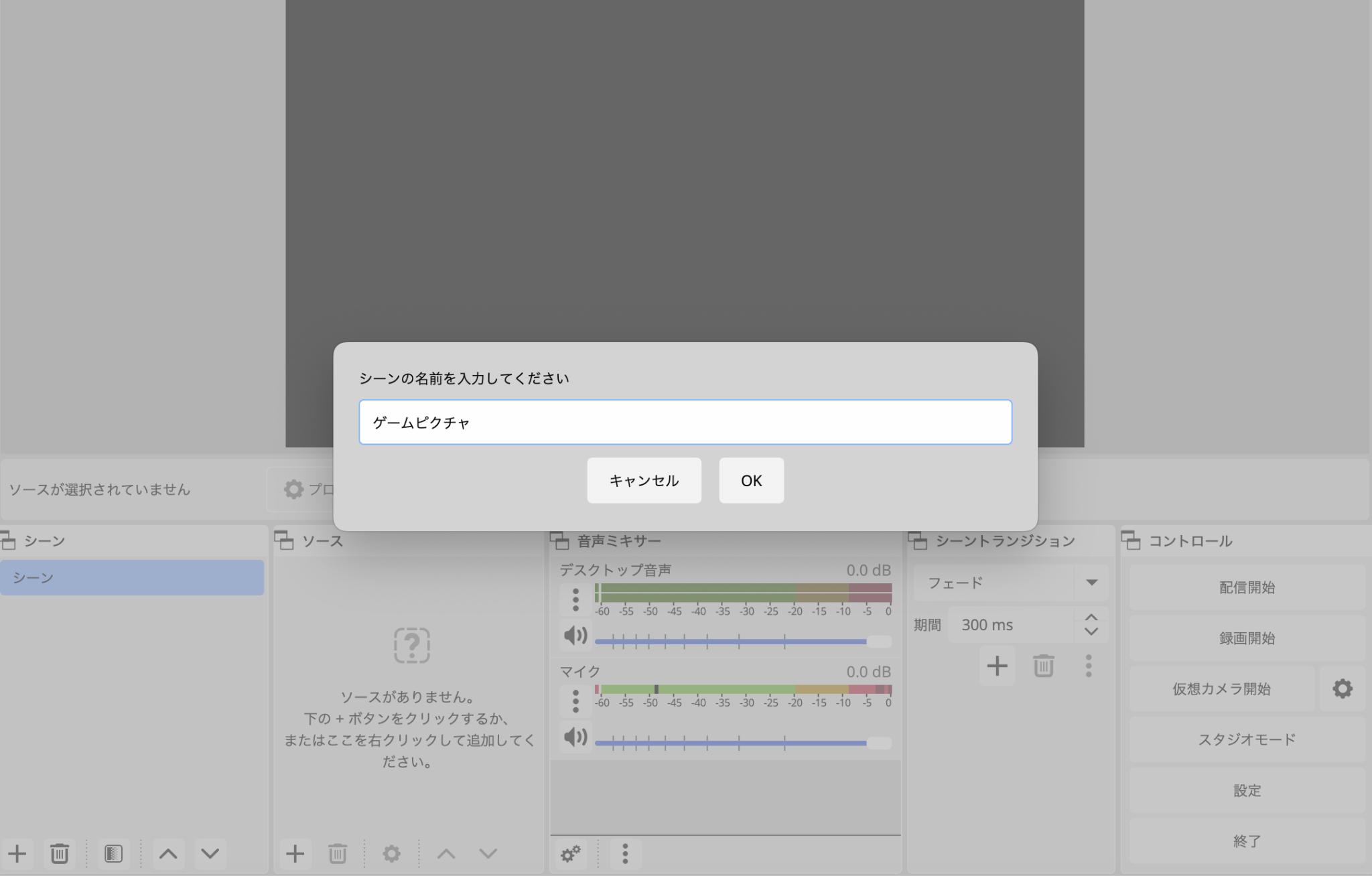Click the 300 ms duration field
The width and height of the screenshot is (1372, 876).
(x=1011, y=625)
